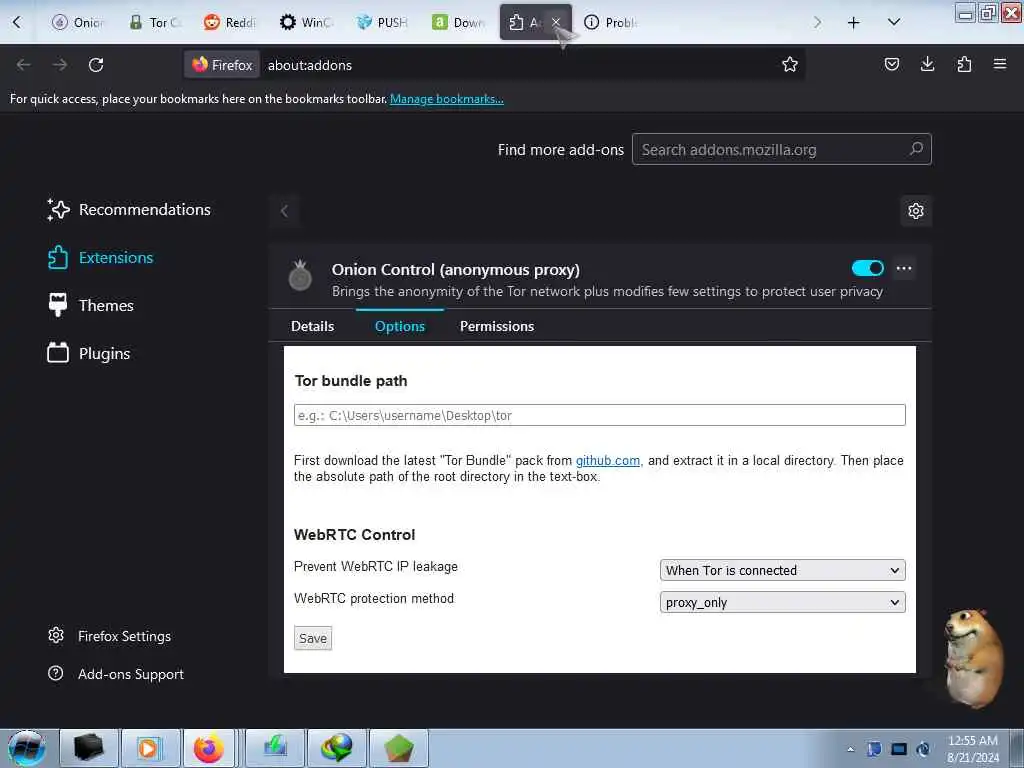Follow the github.com link

pyautogui.click(x=607, y=460)
